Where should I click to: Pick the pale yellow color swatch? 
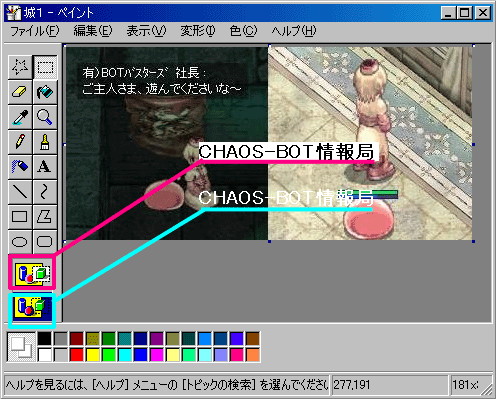coord(173,355)
